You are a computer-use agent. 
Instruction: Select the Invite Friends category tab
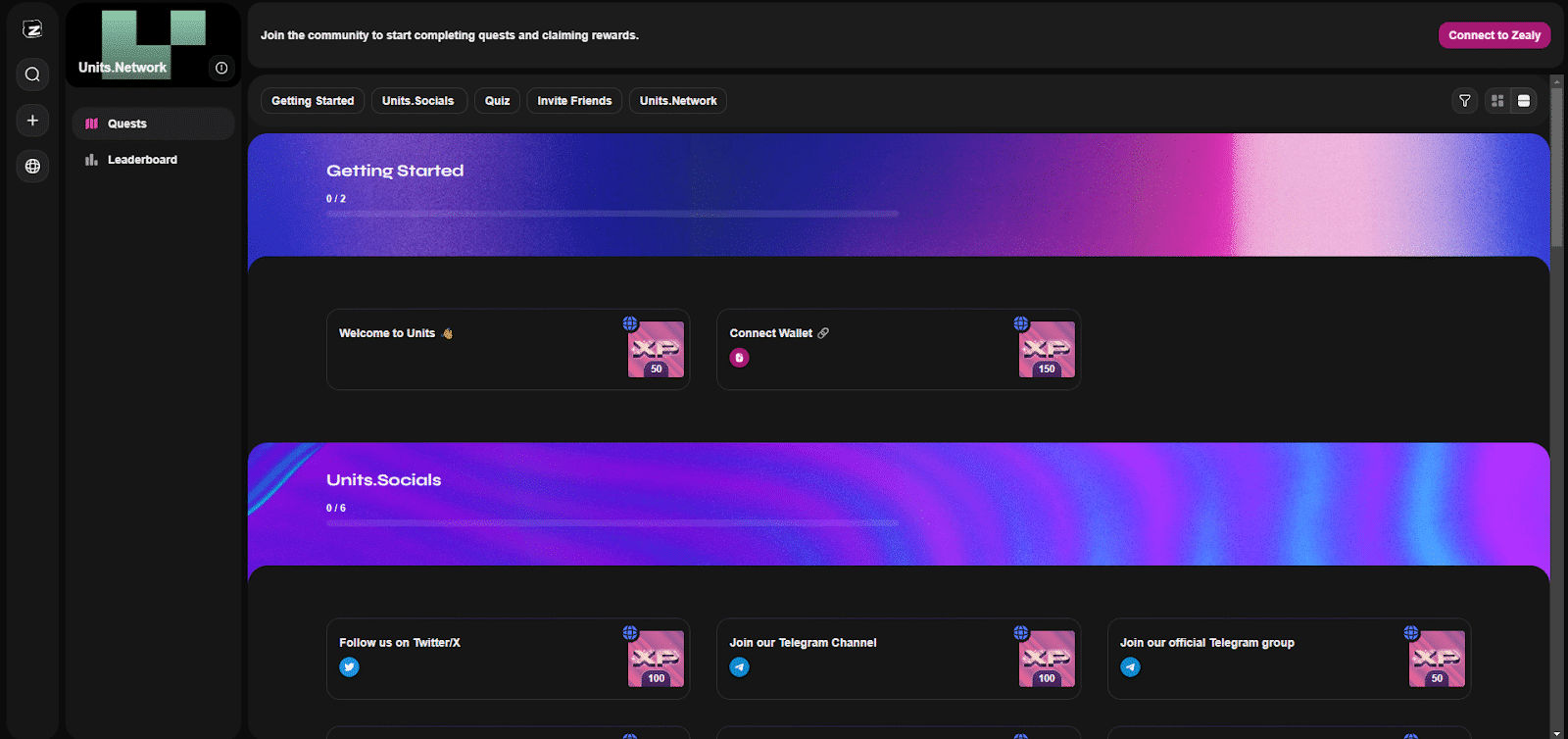click(574, 101)
